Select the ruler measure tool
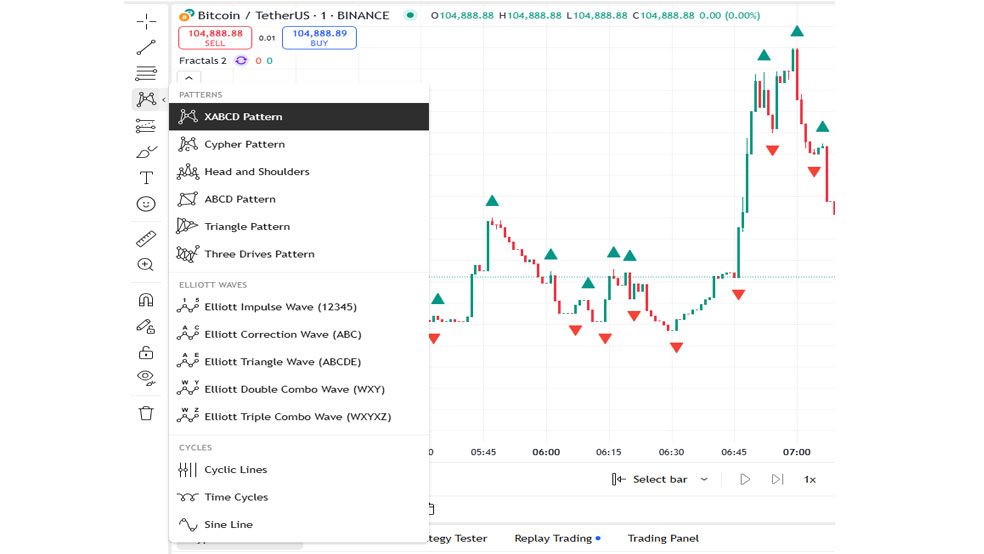984x554 pixels. point(146,238)
